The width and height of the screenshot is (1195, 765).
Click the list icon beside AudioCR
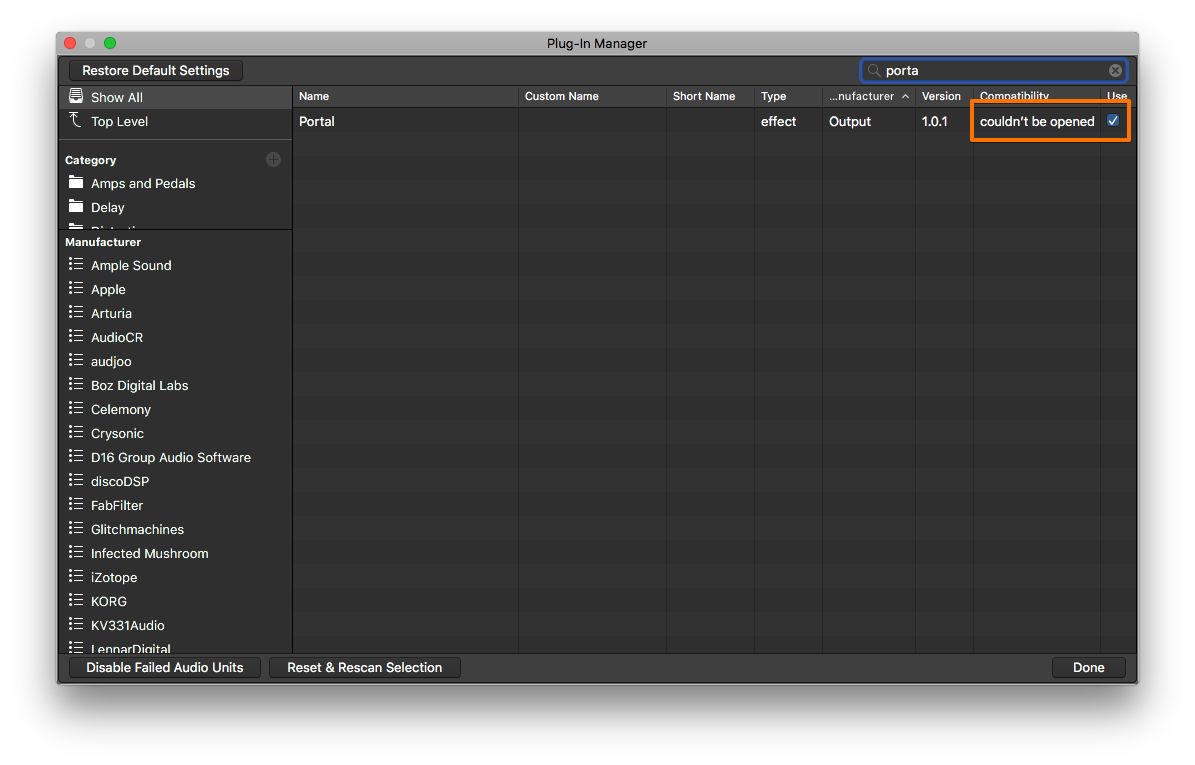coord(75,336)
